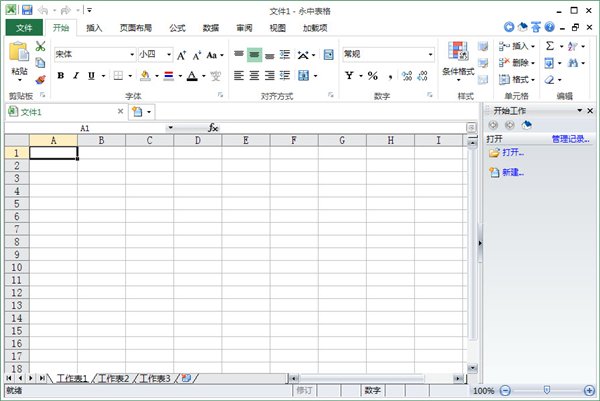Click the wrap text icon
The image size is (600, 401).
click(x=328, y=55)
